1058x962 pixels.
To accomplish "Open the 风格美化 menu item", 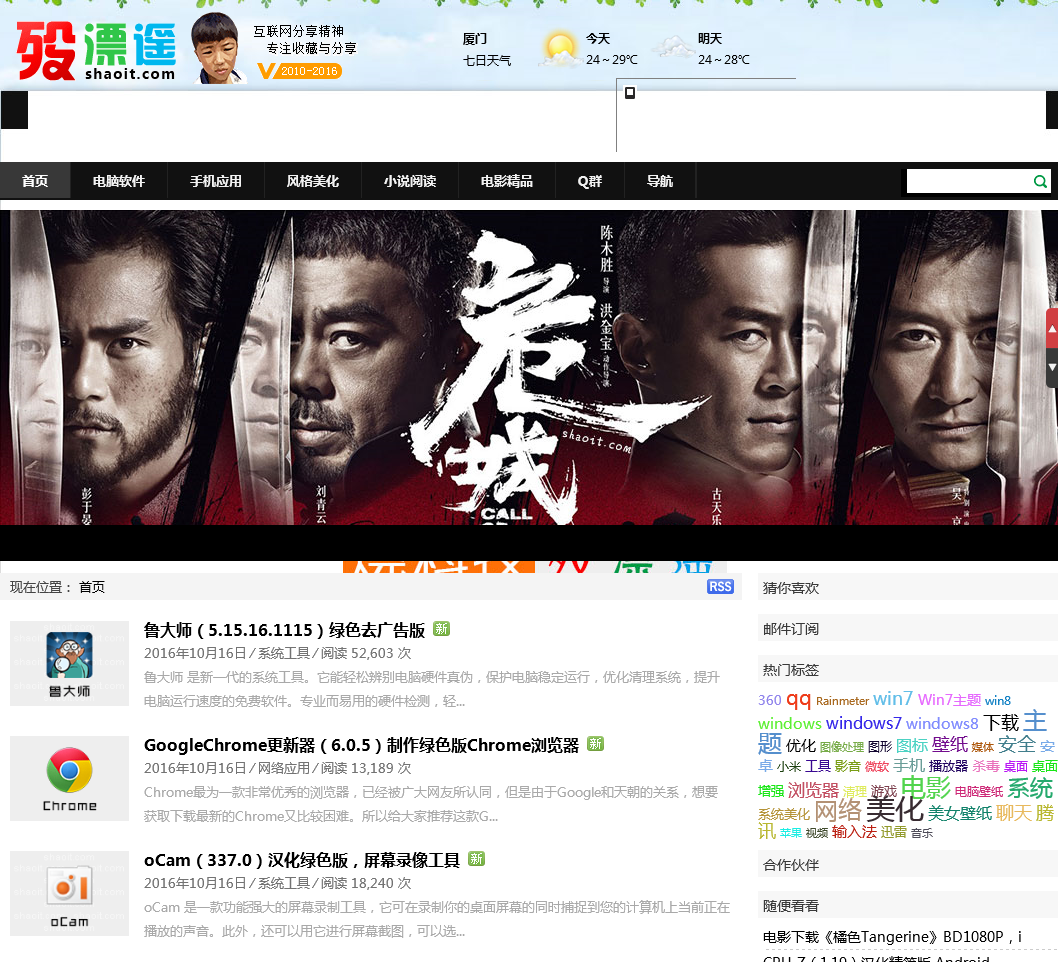I will pos(313,181).
